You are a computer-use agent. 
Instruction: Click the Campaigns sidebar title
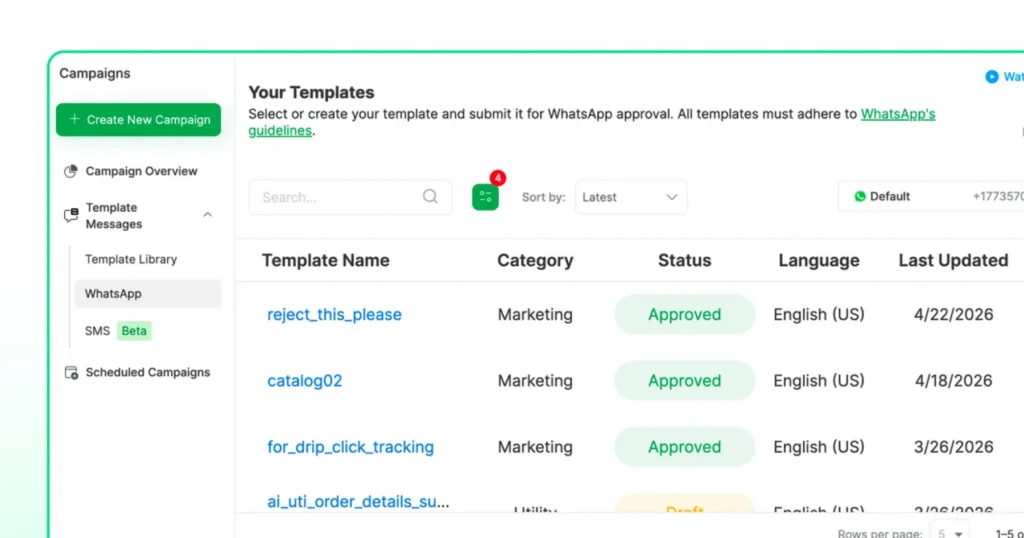click(95, 73)
